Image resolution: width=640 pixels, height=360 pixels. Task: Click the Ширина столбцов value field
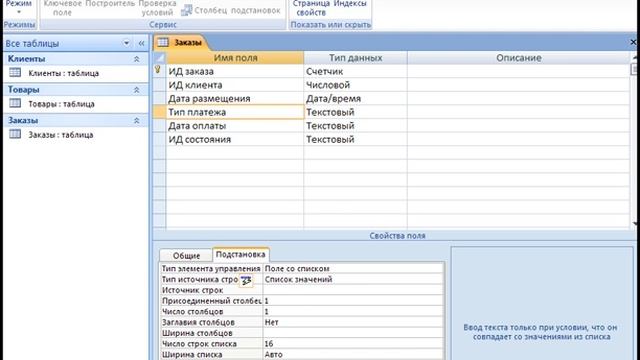[353, 333]
